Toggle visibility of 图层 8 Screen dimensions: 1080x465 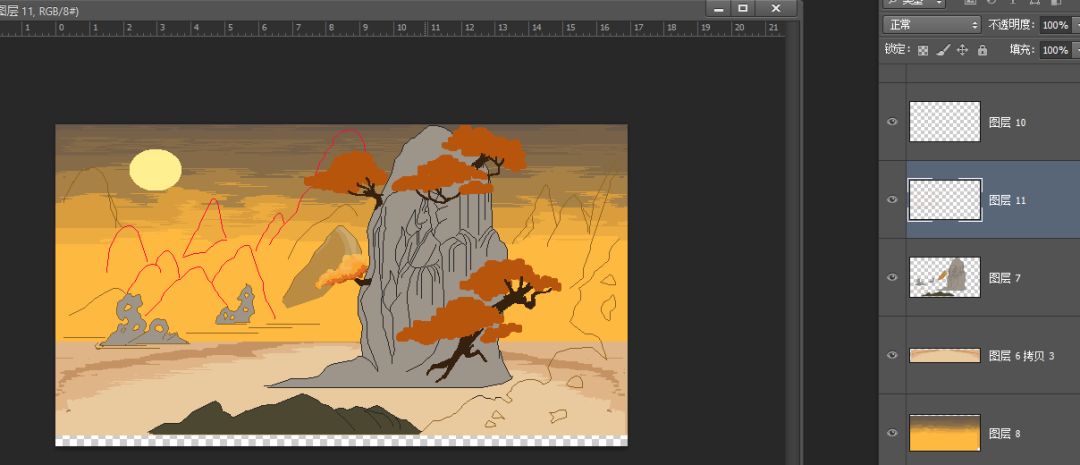pos(893,433)
